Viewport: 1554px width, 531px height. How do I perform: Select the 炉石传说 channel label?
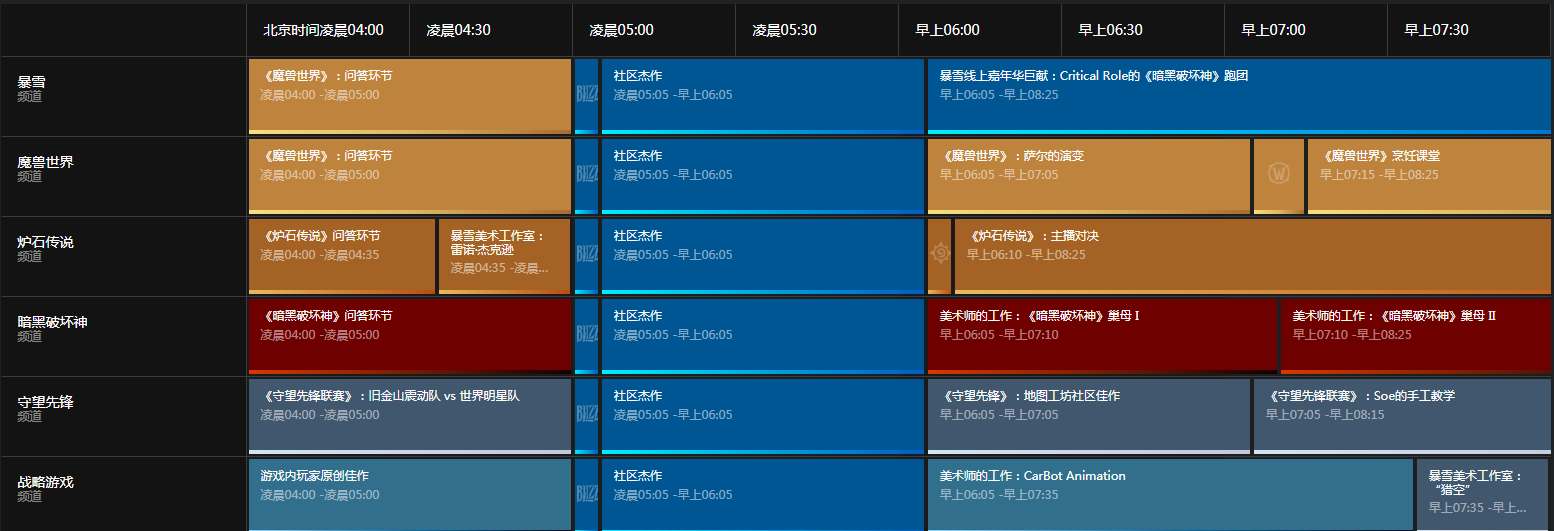45,242
